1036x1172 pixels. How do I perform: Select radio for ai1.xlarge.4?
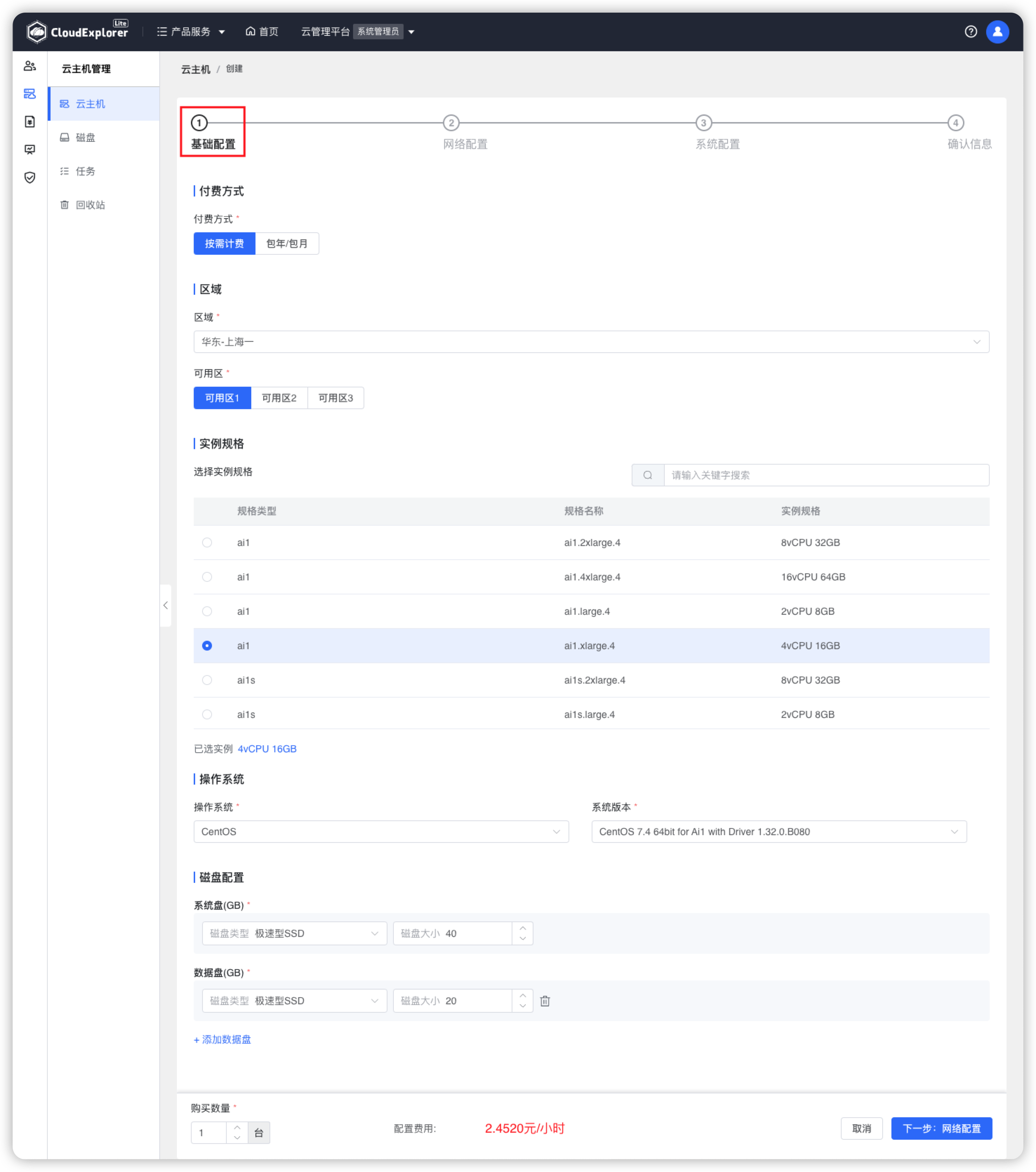pyautogui.click(x=207, y=646)
